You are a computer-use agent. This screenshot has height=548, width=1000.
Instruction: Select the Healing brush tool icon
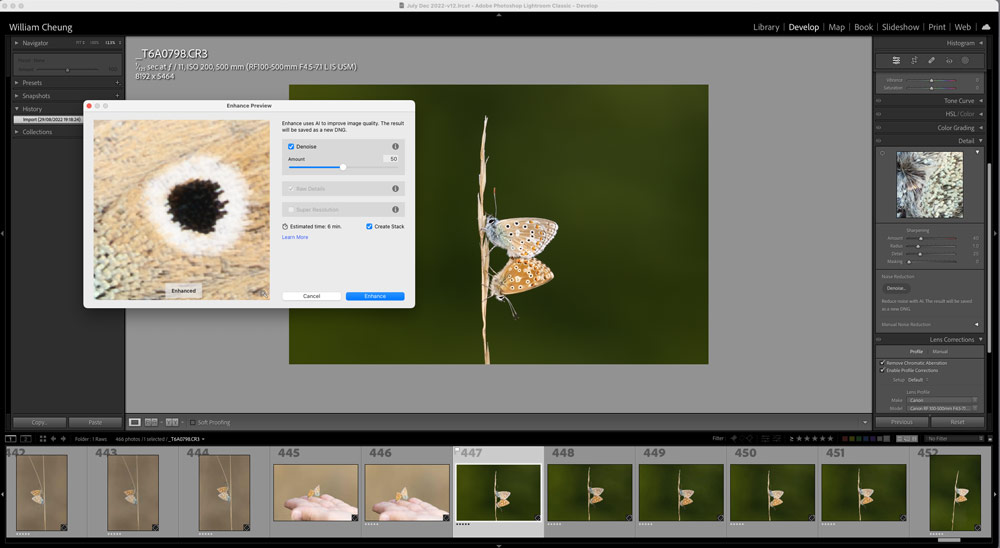[931, 61]
